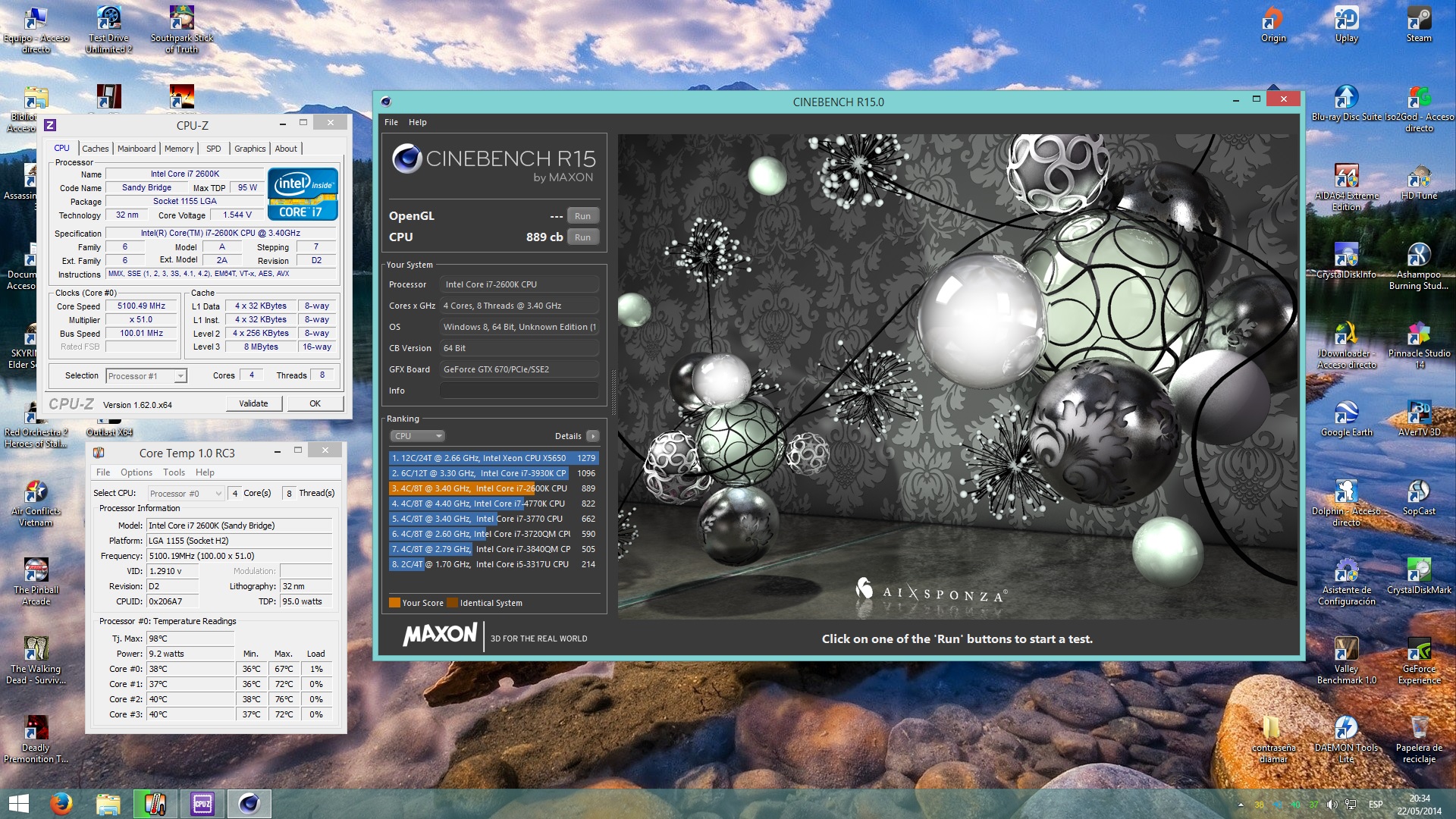Open Google Earth desktop icon
Viewport: 1456px width, 819px height.
pyautogui.click(x=1346, y=419)
